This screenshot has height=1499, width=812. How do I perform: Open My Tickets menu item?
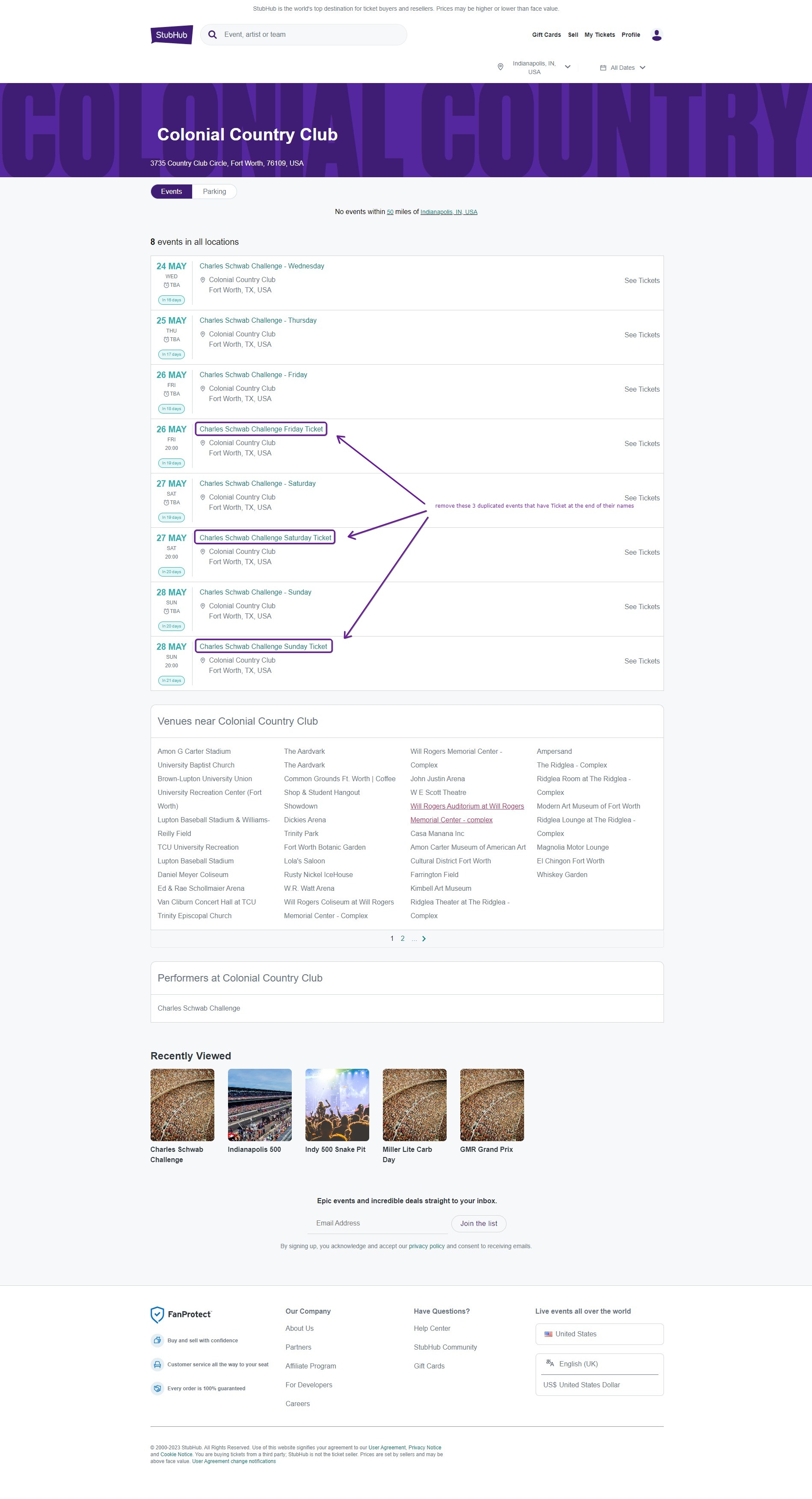[600, 35]
